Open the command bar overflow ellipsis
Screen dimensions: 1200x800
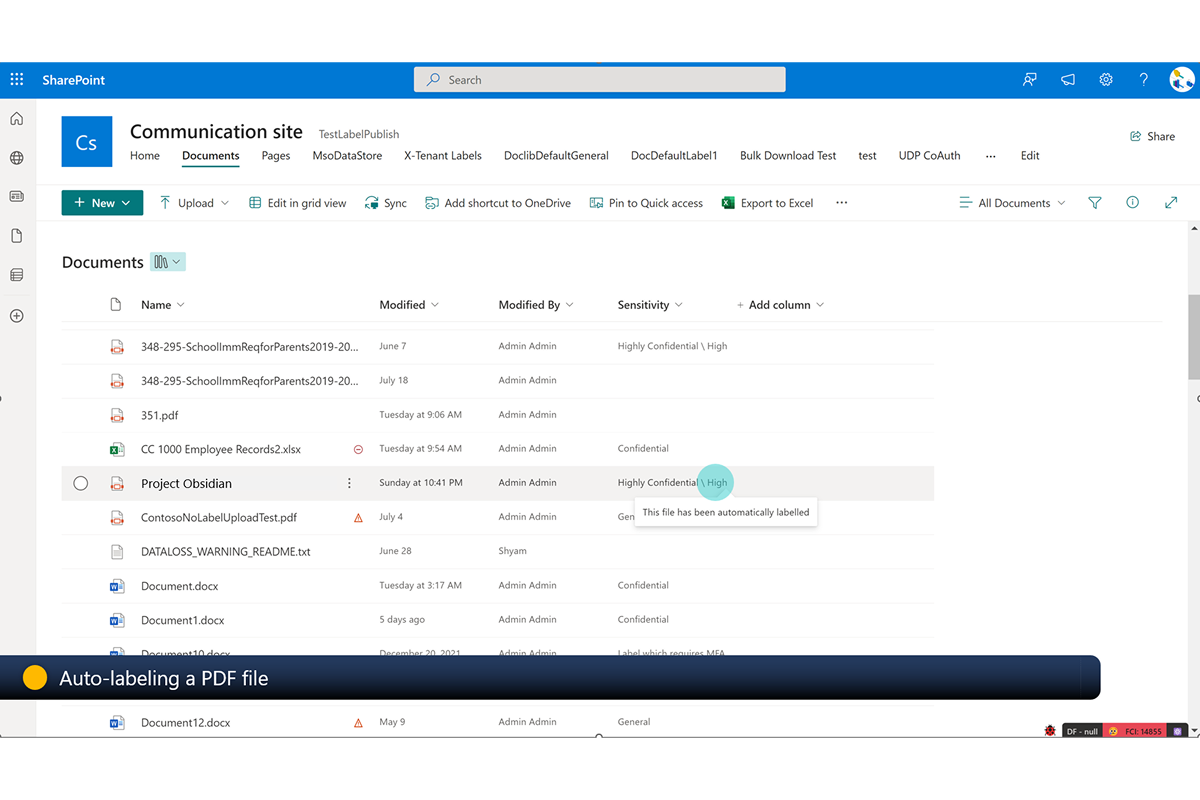click(842, 203)
